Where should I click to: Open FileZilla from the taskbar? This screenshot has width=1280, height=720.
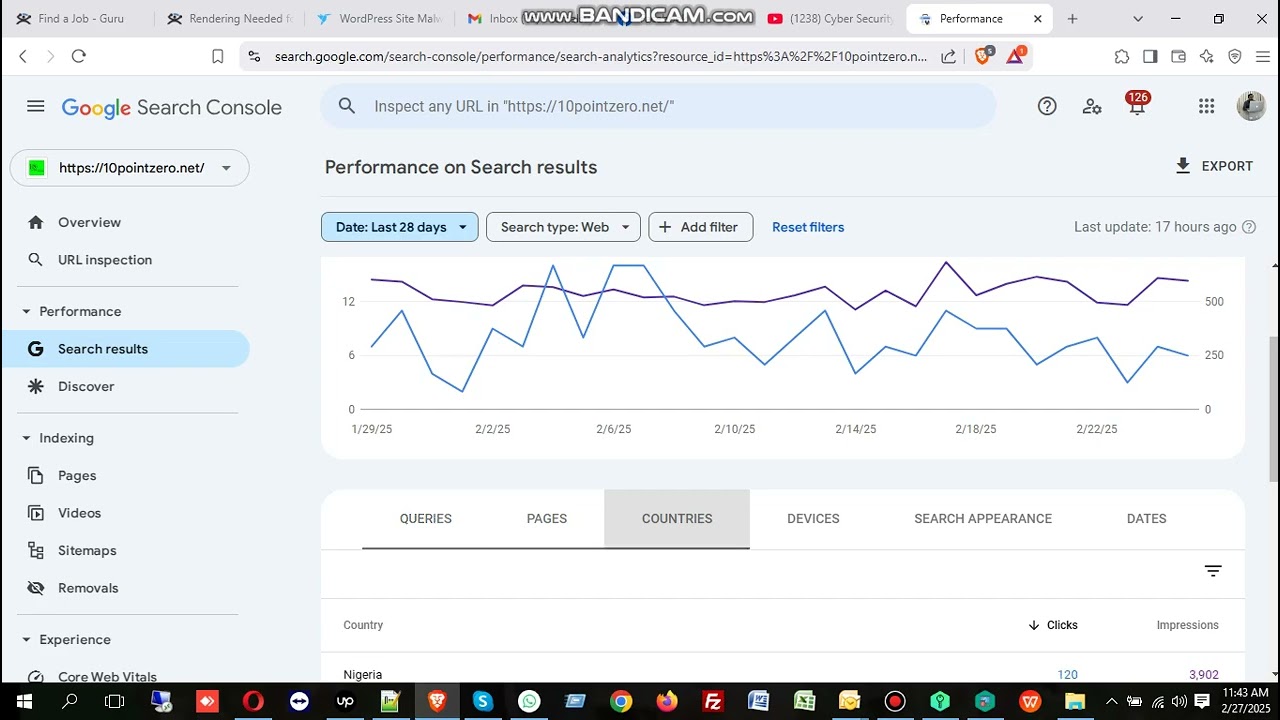coord(713,701)
